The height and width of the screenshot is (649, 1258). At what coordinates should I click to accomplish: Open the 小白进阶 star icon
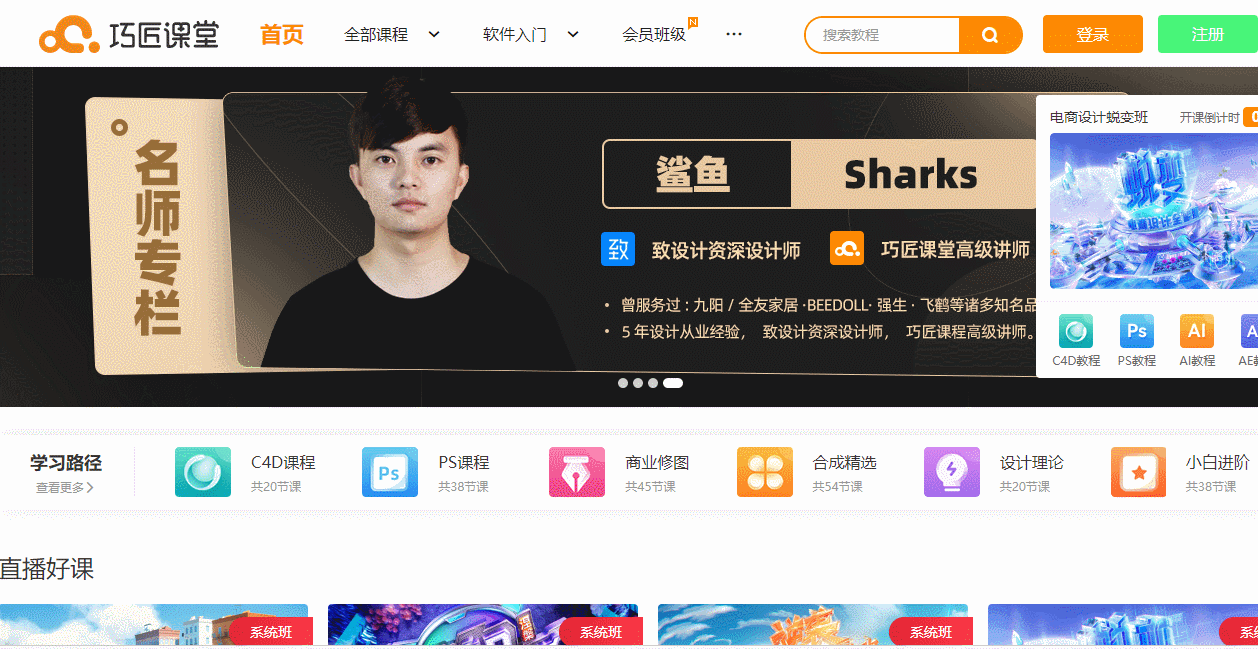click(x=1138, y=472)
